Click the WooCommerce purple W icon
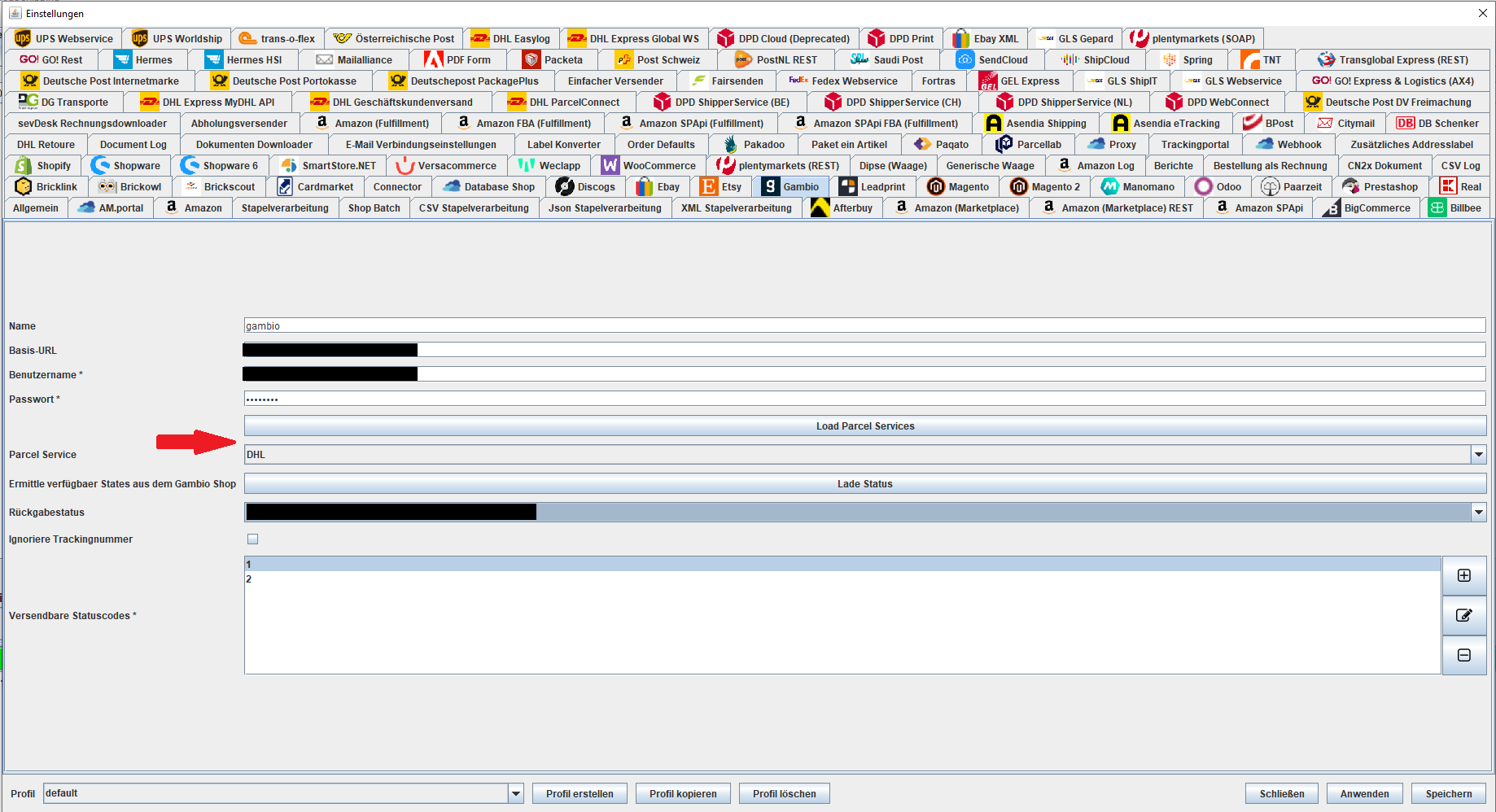The width and height of the screenshot is (1496, 812). (610, 165)
